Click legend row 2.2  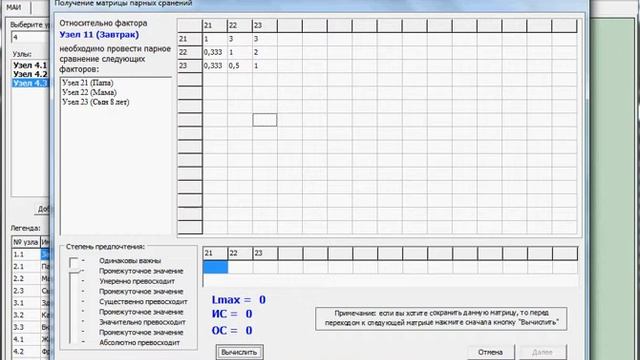click(30, 279)
